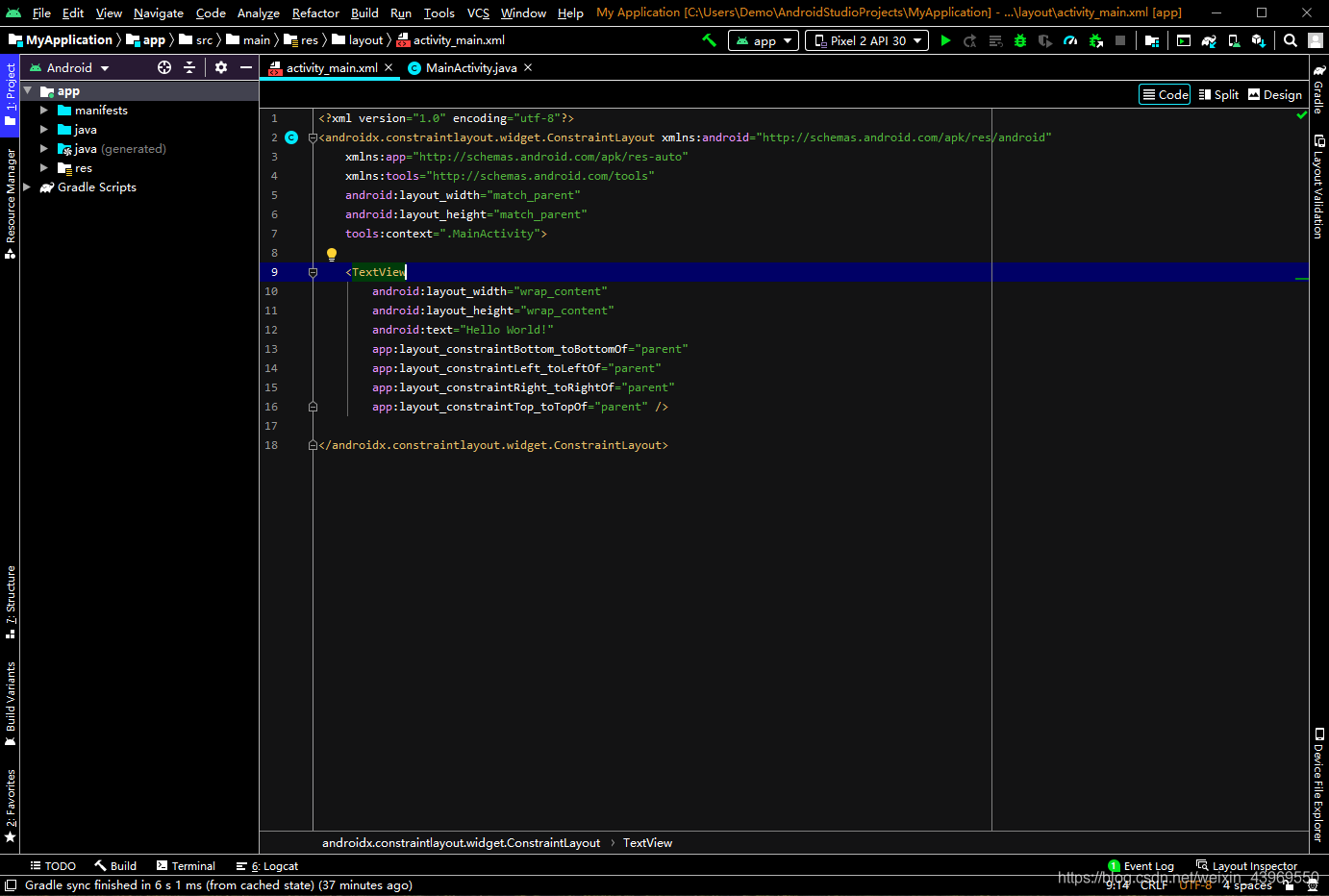
Task: Open the Terminal tool window
Action: (x=186, y=866)
